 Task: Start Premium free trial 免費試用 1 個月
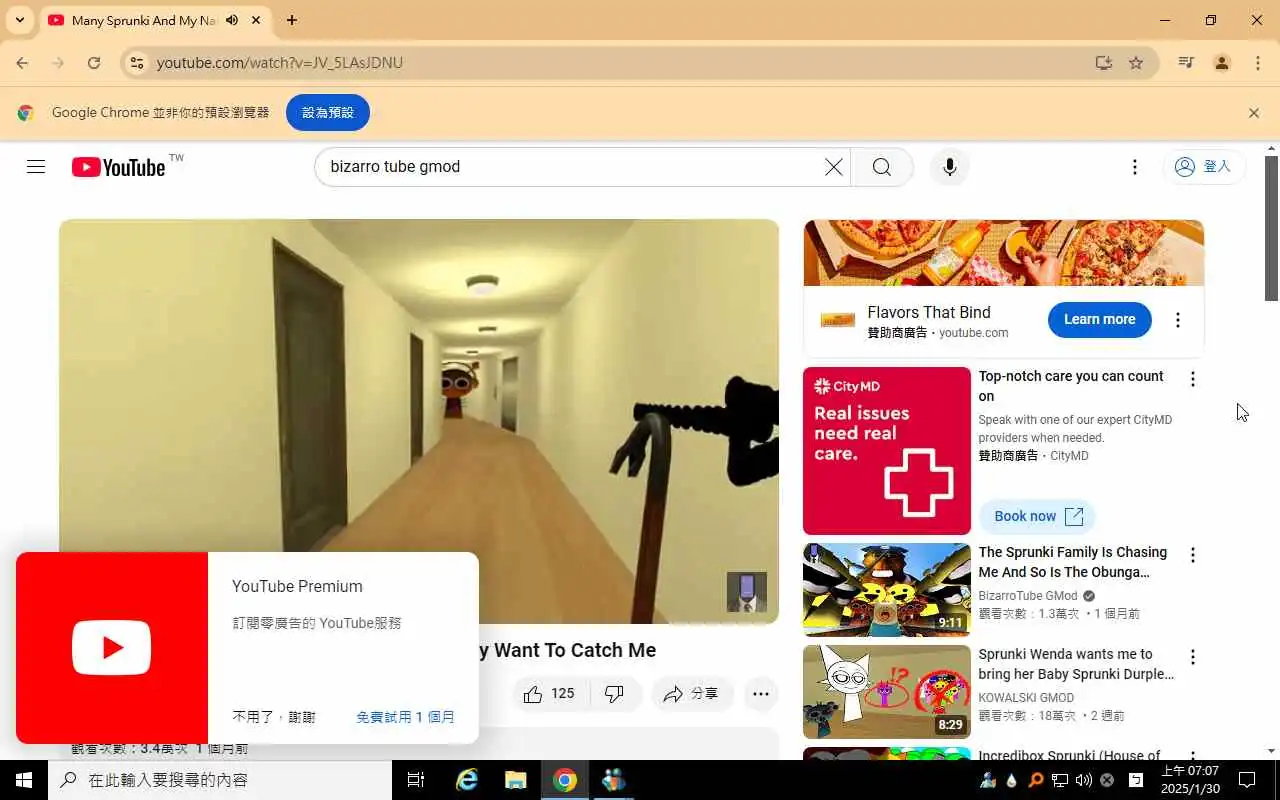[405, 717]
